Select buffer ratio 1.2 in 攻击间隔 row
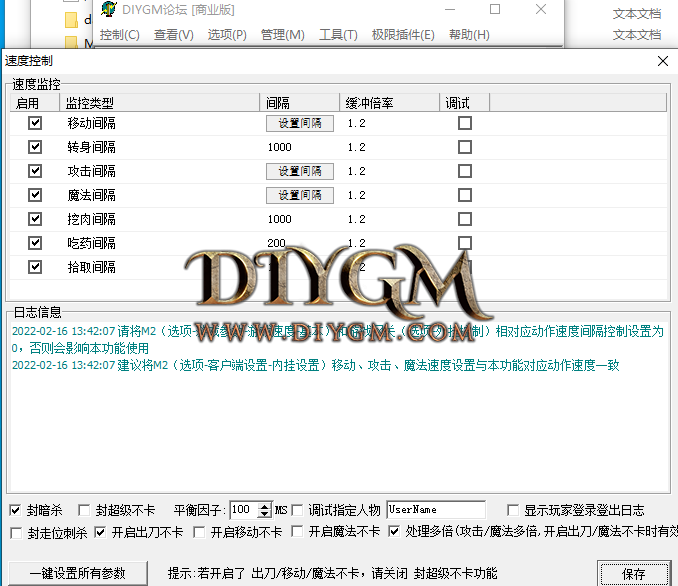Screen dimensions: 678x586 (x=357, y=171)
